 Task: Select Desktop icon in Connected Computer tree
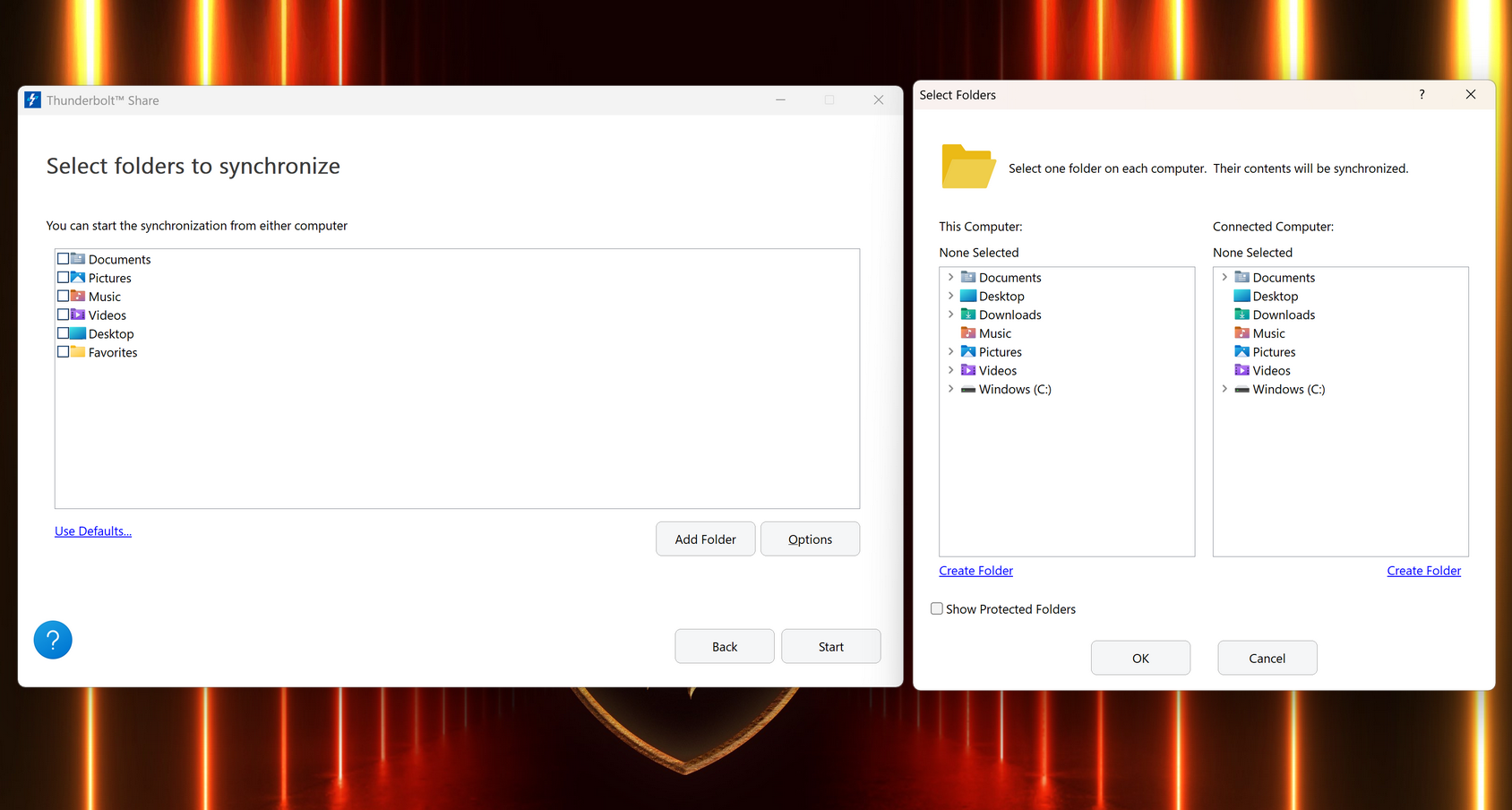1241,296
